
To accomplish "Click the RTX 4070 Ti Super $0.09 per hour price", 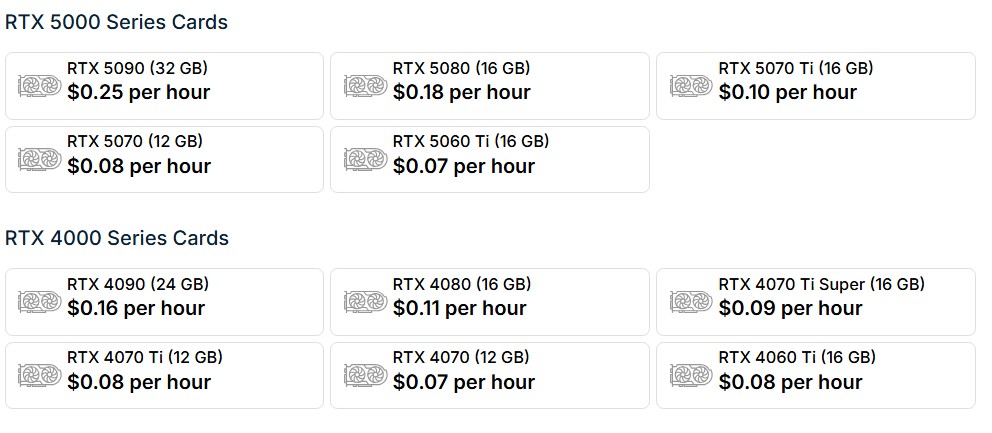I will [790, 308].
